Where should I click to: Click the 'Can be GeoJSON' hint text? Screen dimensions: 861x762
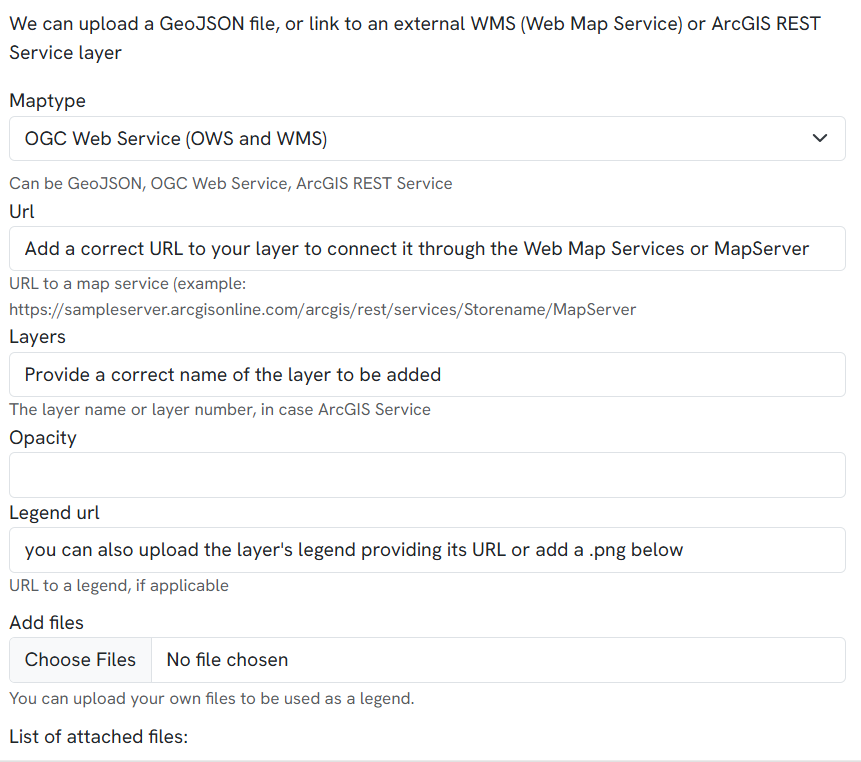(x=230, y=184)
